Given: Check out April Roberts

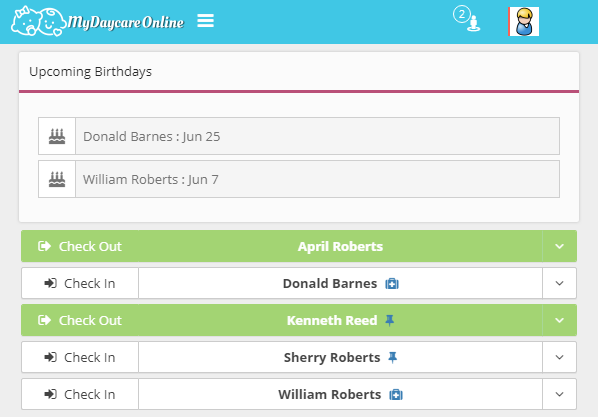Looking at the screenshot, I should coord(80,246).
